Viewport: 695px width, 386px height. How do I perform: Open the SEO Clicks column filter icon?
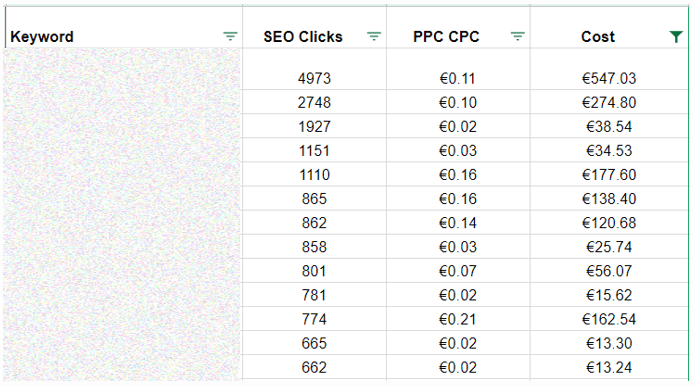pos(374,36)
